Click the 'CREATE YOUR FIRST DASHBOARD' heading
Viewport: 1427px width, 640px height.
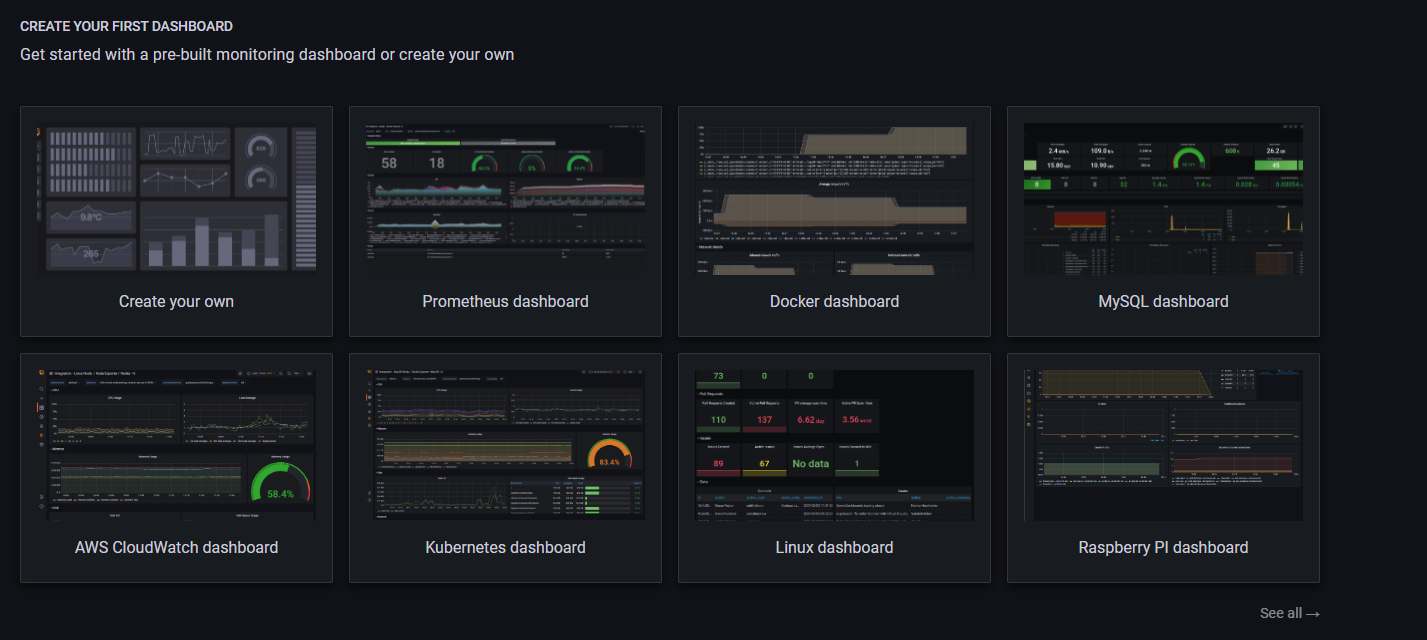[126, 26]
